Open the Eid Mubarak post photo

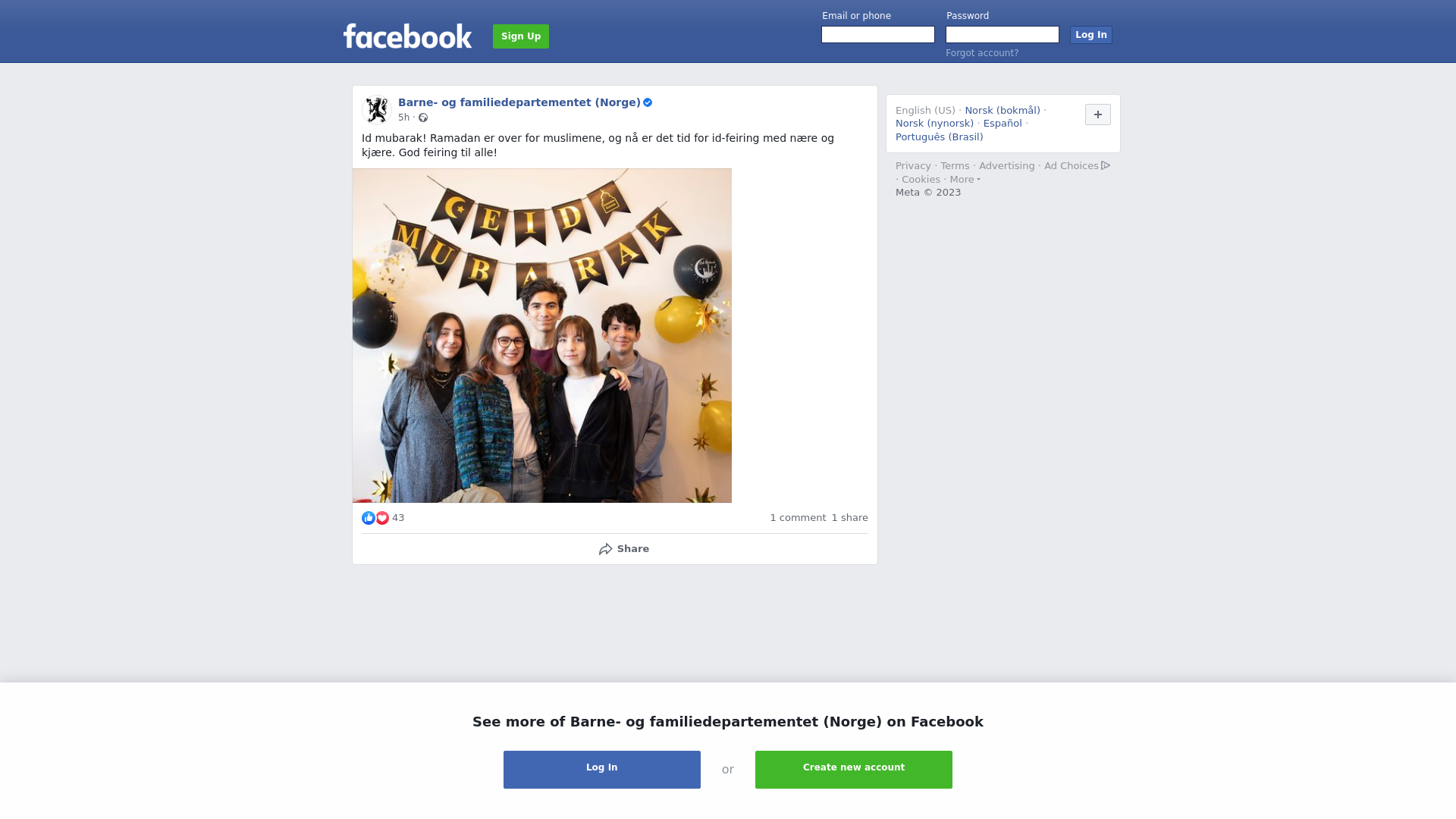pos(542,336)
